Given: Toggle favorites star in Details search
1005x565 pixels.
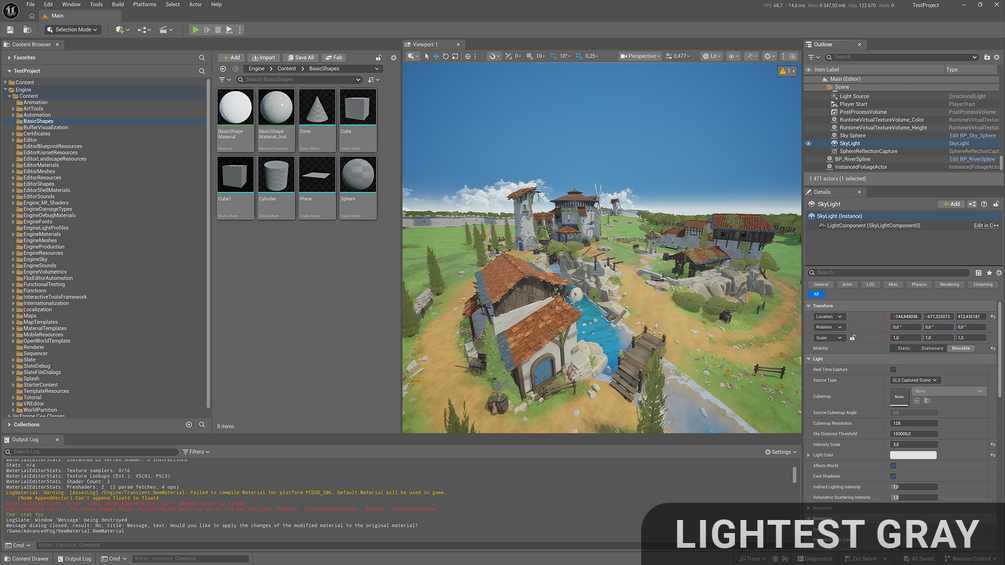Looking at the screenshot, I should click(989, 273).
